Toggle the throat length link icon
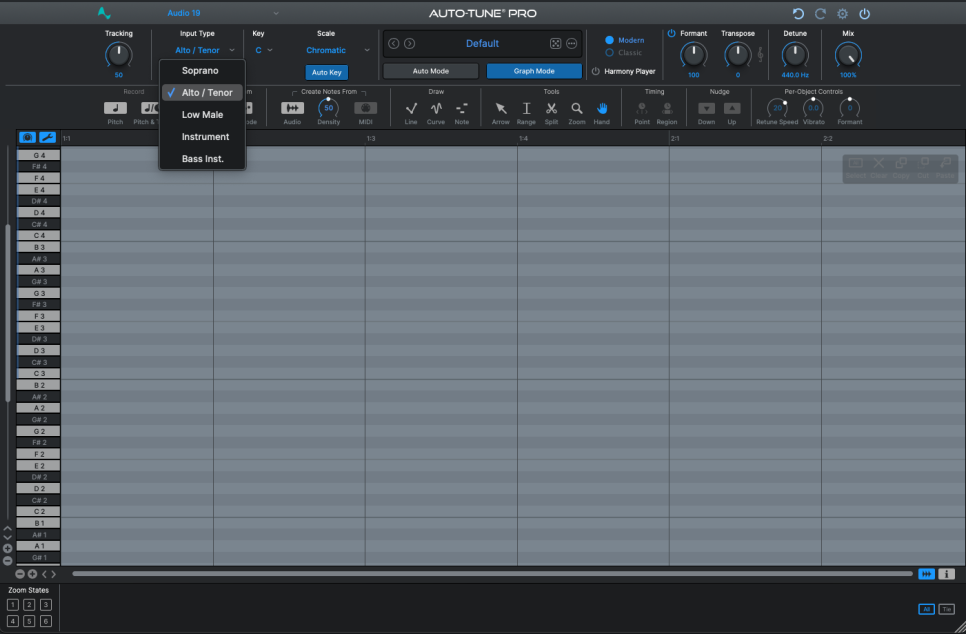Screen dimensions: 966x634 [760, 55]
